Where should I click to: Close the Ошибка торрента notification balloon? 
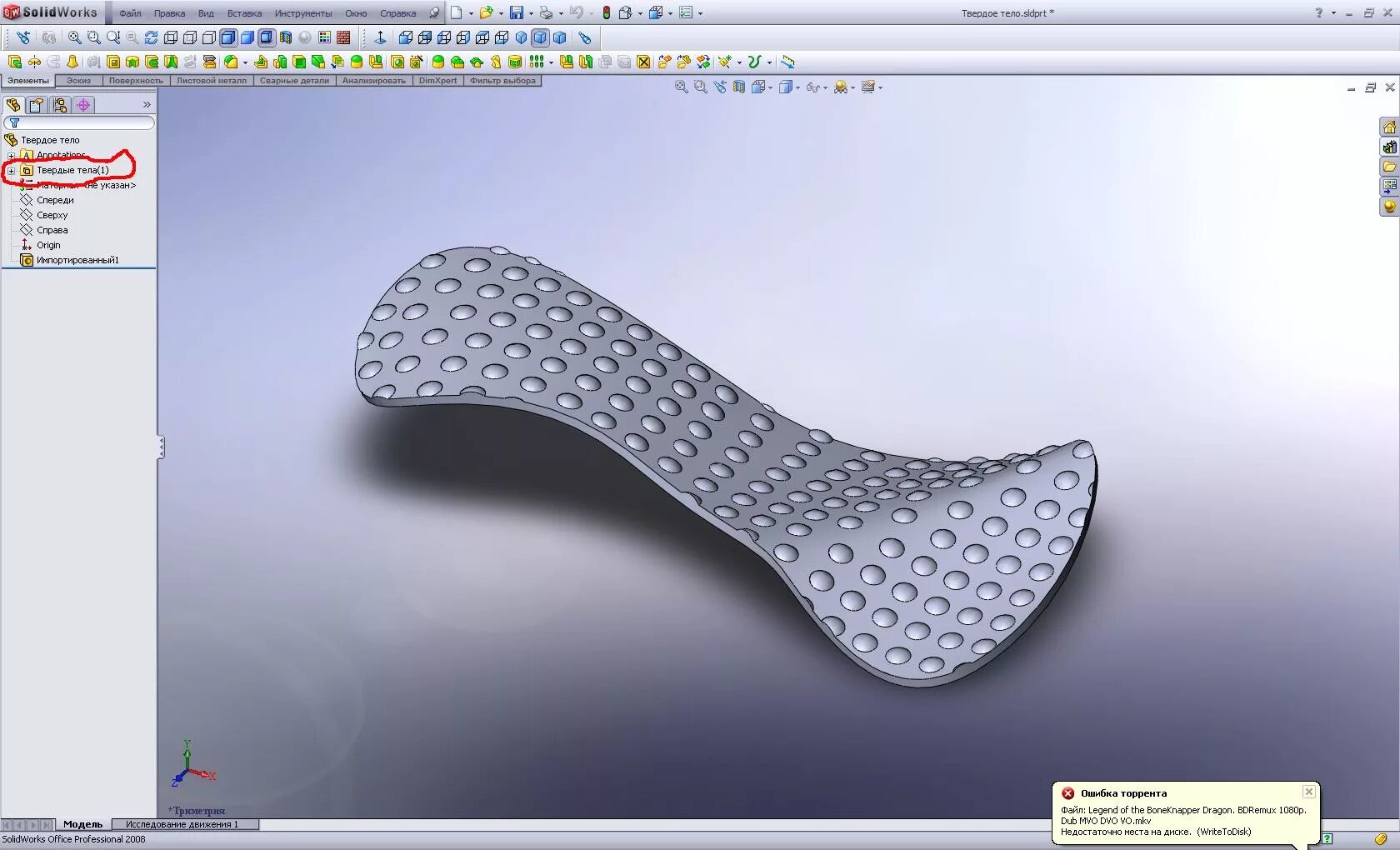pos(1308,792)
